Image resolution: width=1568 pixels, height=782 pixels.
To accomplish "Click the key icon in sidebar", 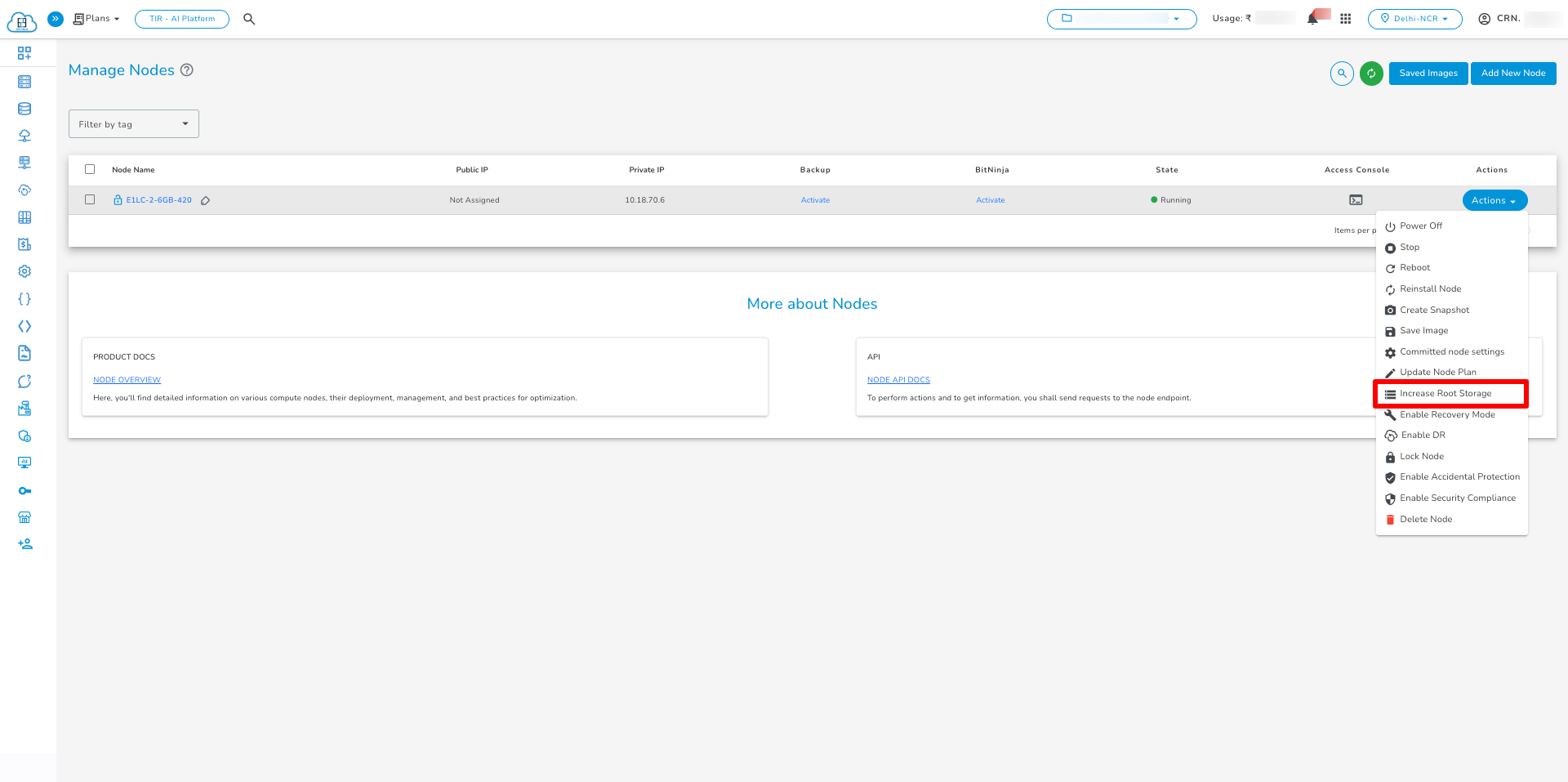I will point(24,491).
